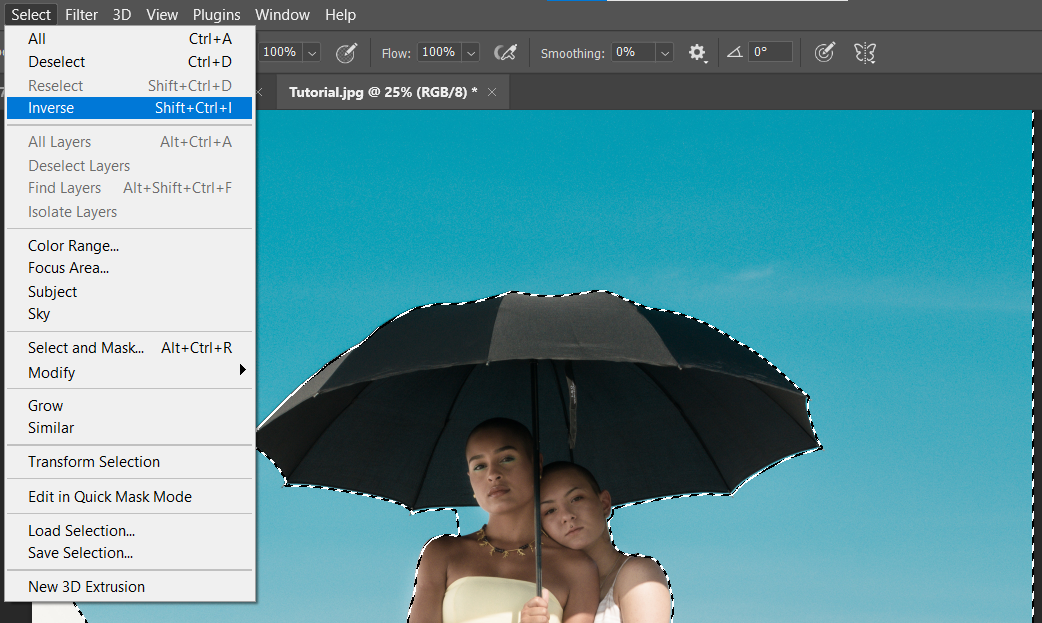This screenshot has height=623, width=1042.
Task: Switch to the Tutorial.jpg document tab
Action: 382,92
